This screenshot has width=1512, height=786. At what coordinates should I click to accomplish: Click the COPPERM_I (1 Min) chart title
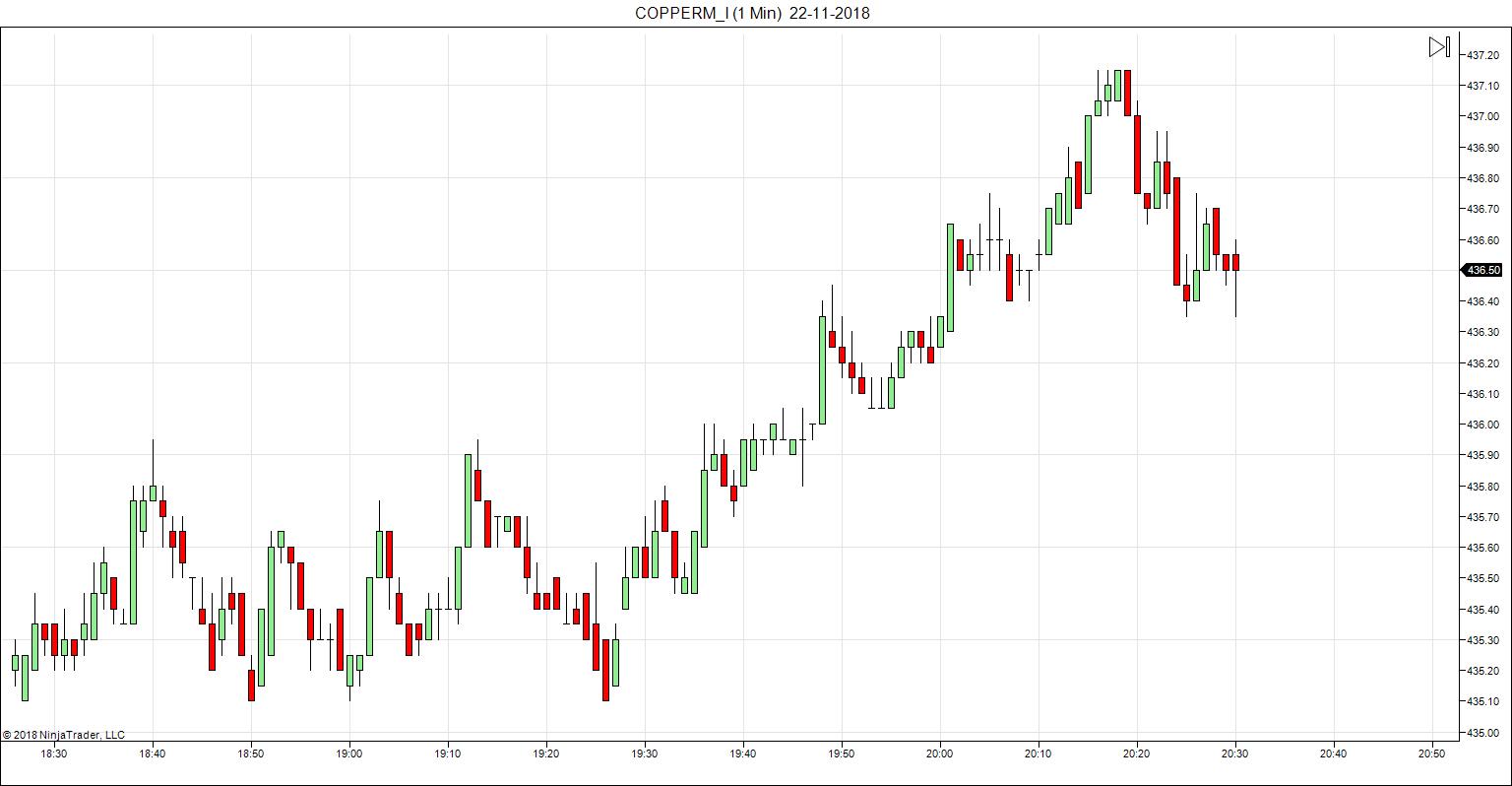752,13
